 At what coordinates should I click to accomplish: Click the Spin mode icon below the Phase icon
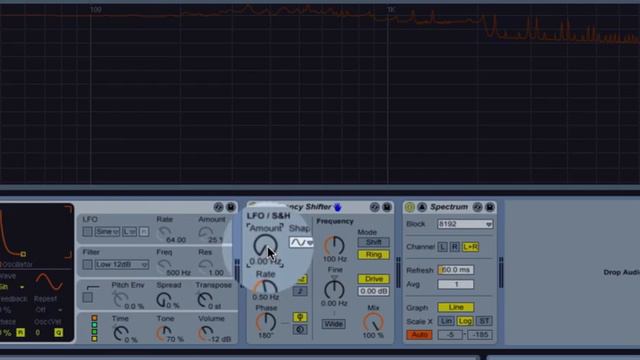300,329
